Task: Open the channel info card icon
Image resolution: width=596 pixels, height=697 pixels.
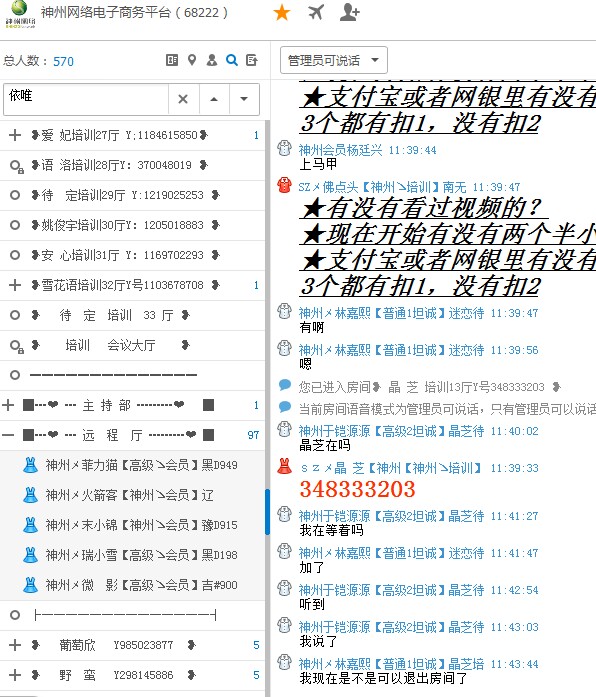Action: (172, 60)
